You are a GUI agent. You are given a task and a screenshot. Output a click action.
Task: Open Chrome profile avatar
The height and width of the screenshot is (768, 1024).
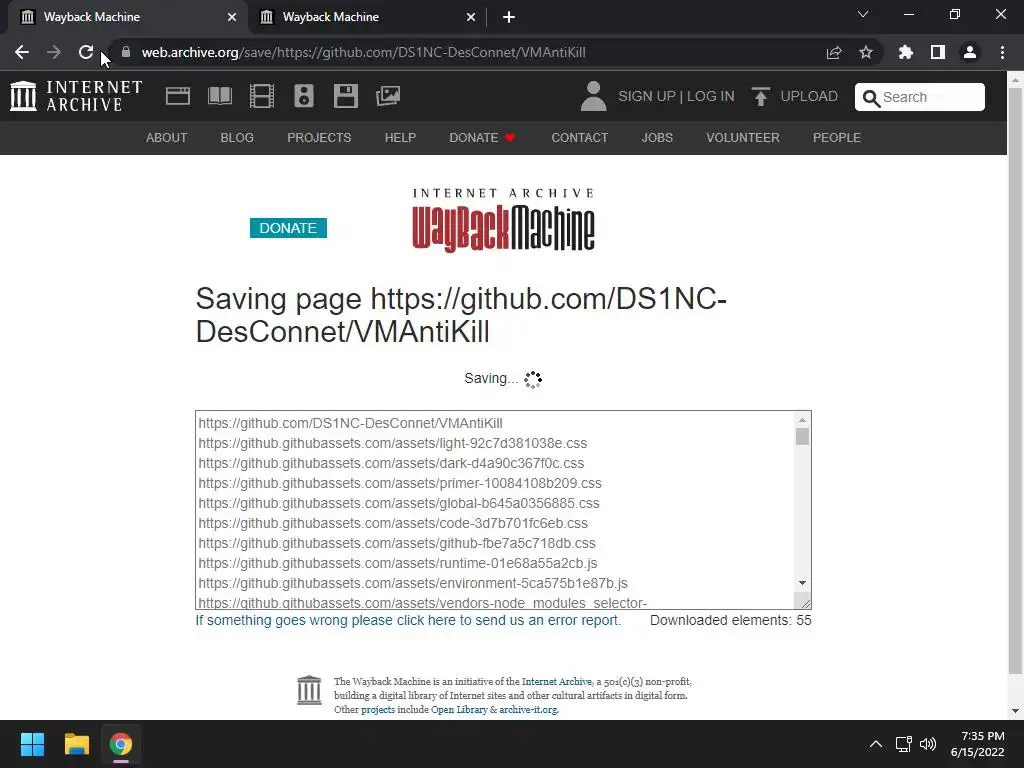[x=970, y=52]
